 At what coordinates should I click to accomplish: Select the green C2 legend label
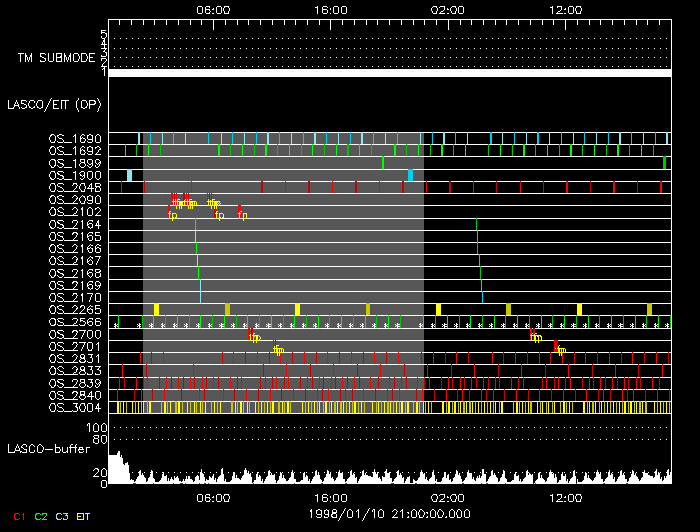[x=39, y=516]
